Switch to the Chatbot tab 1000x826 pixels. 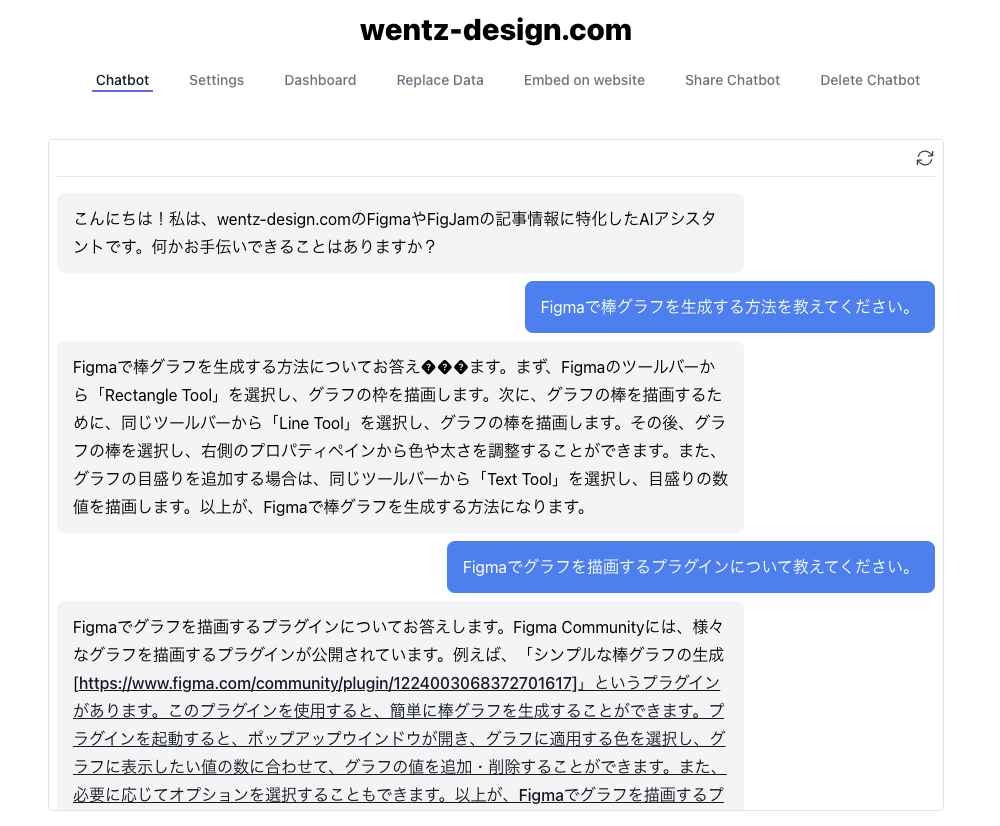point(122,80)
